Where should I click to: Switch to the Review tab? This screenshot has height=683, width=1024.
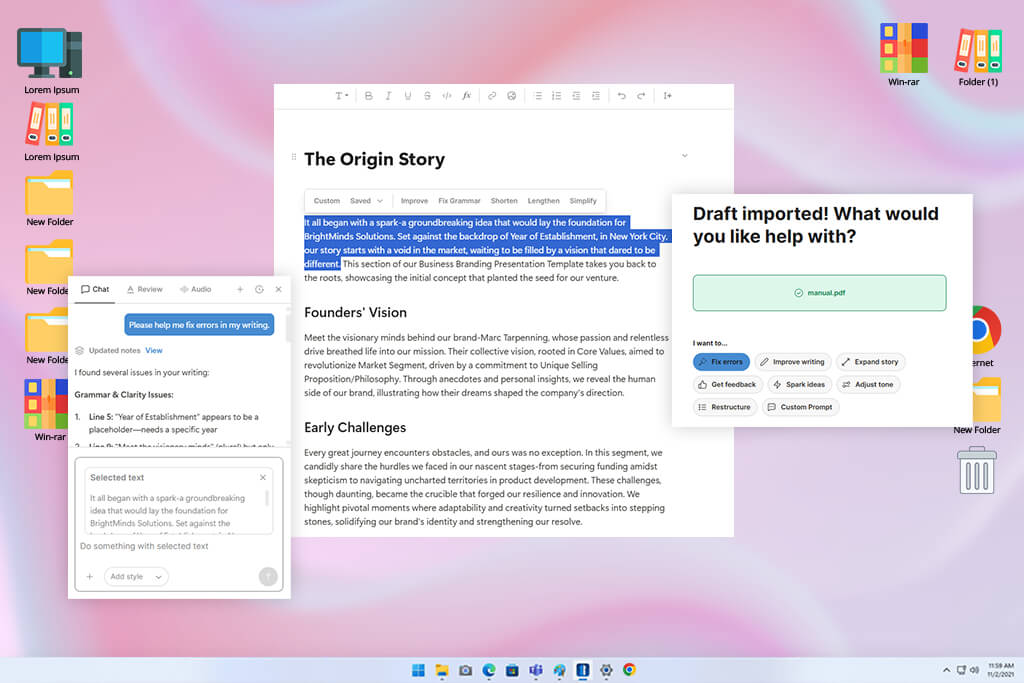pos(144,289)
